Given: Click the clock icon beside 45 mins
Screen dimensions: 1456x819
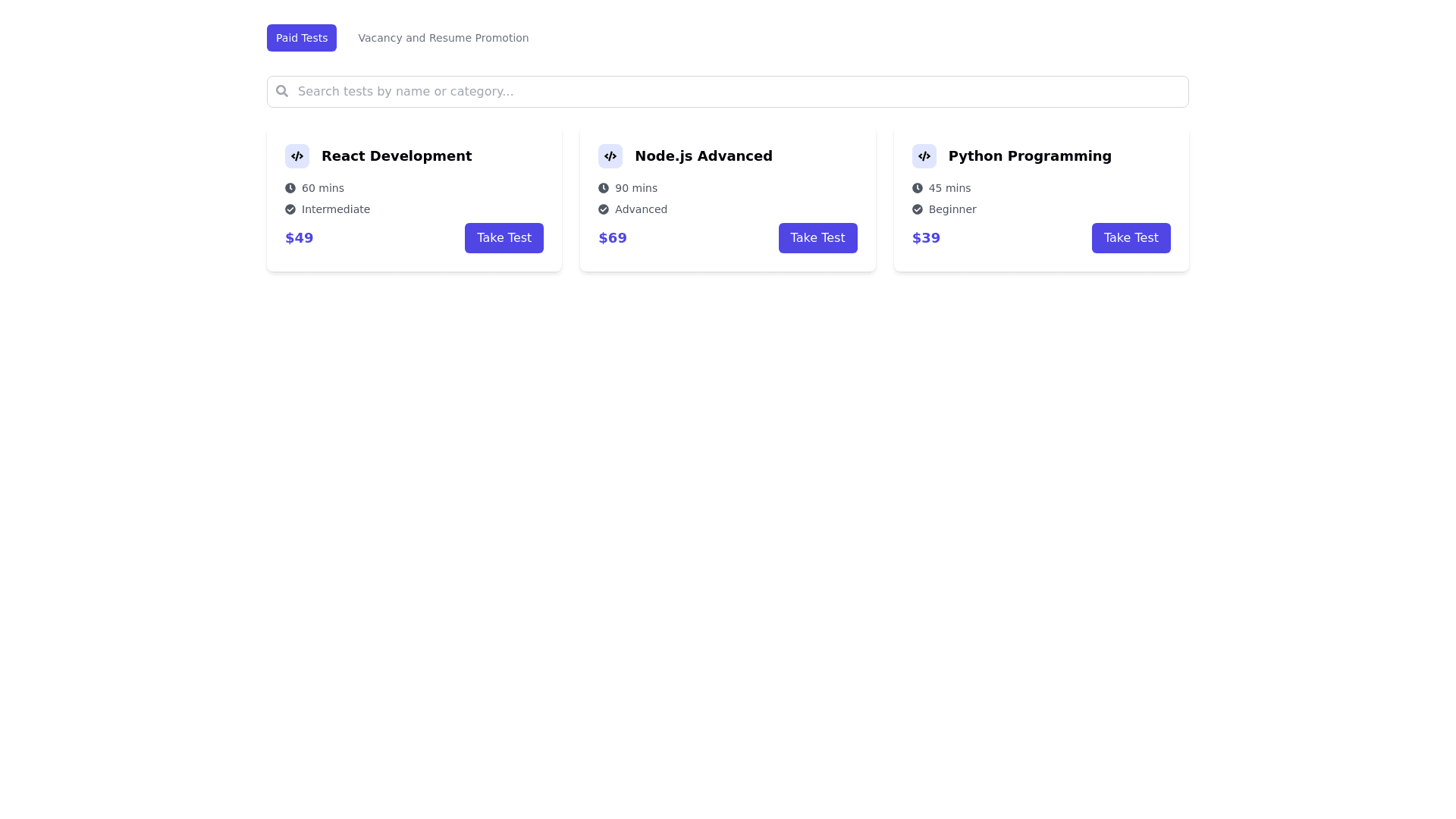Looking at the screenshot, I should coord(917,188).
